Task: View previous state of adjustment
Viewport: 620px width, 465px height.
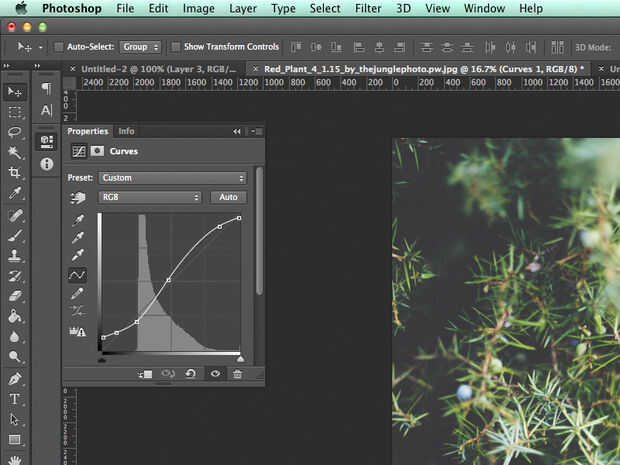Action: pyautogui.click(x=168, y=374)
